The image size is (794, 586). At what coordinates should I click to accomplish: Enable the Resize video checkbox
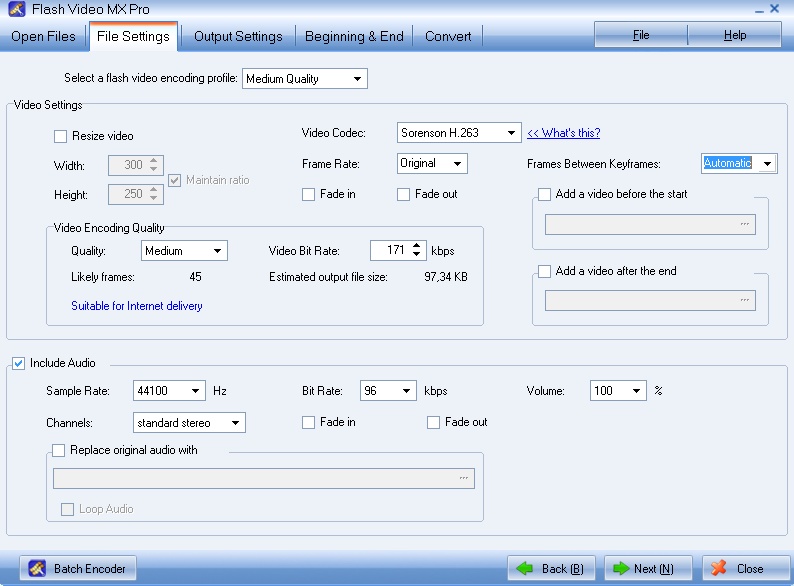(60, 136)
